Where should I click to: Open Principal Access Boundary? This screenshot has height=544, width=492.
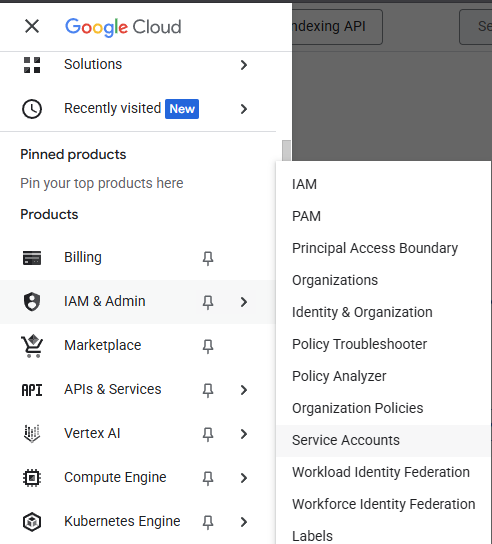click(x=375, y=248)
